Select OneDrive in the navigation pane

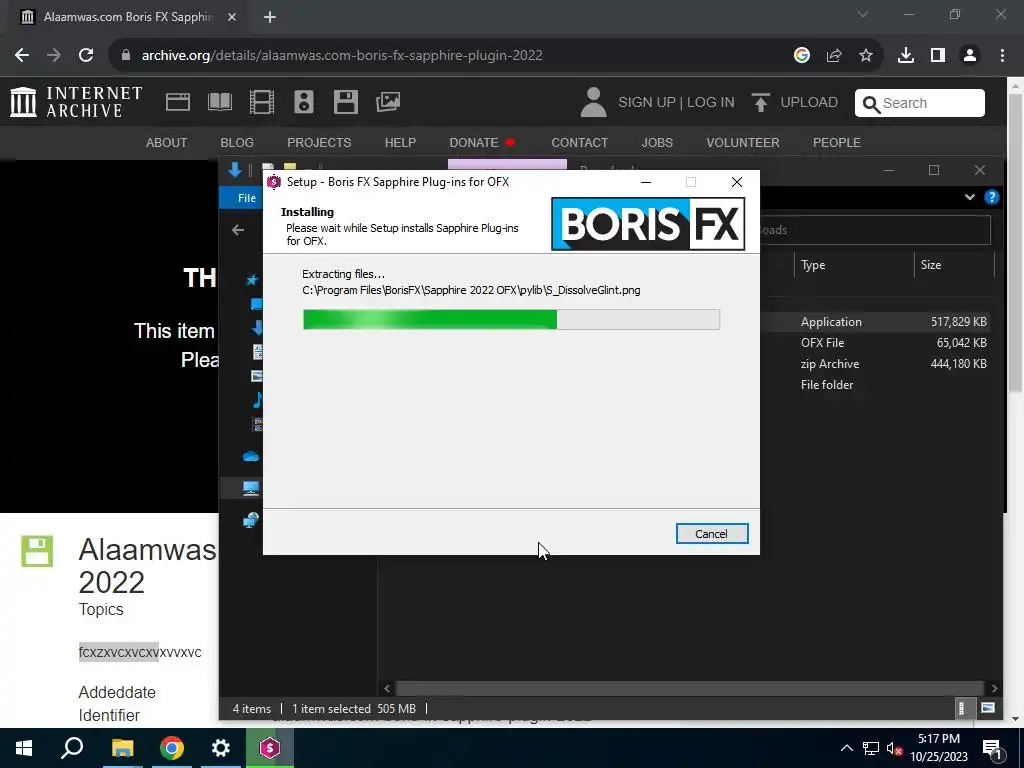[251, 456]
